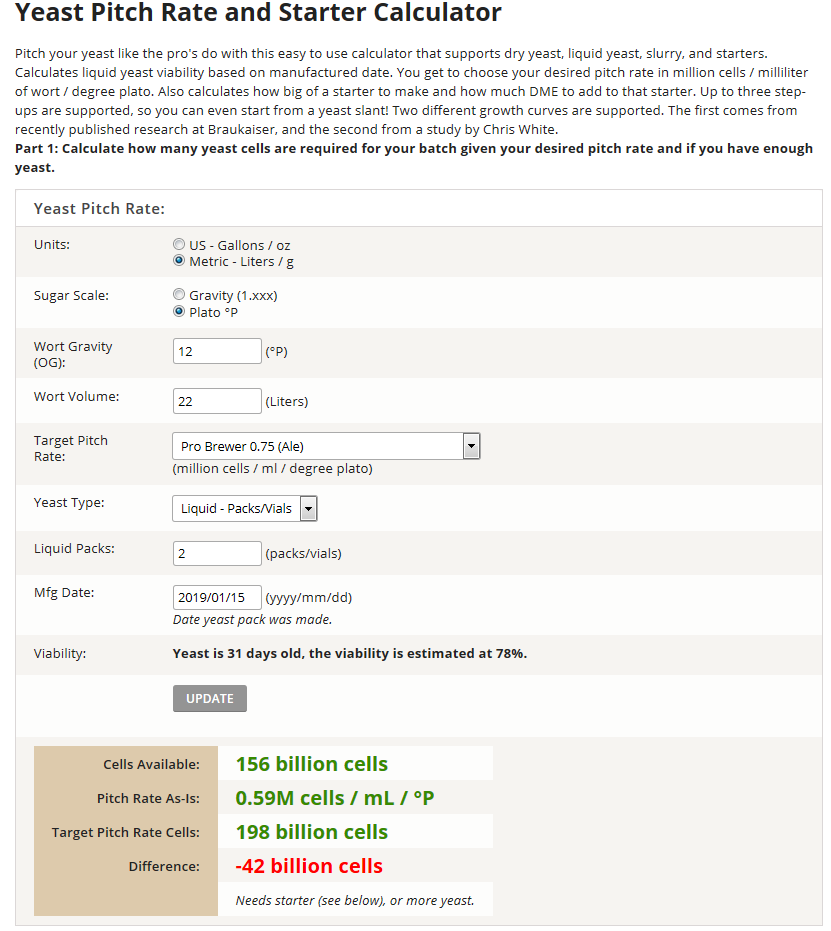
Task: Click the 'Date yeast pack was made' hint
Action: 252,619
